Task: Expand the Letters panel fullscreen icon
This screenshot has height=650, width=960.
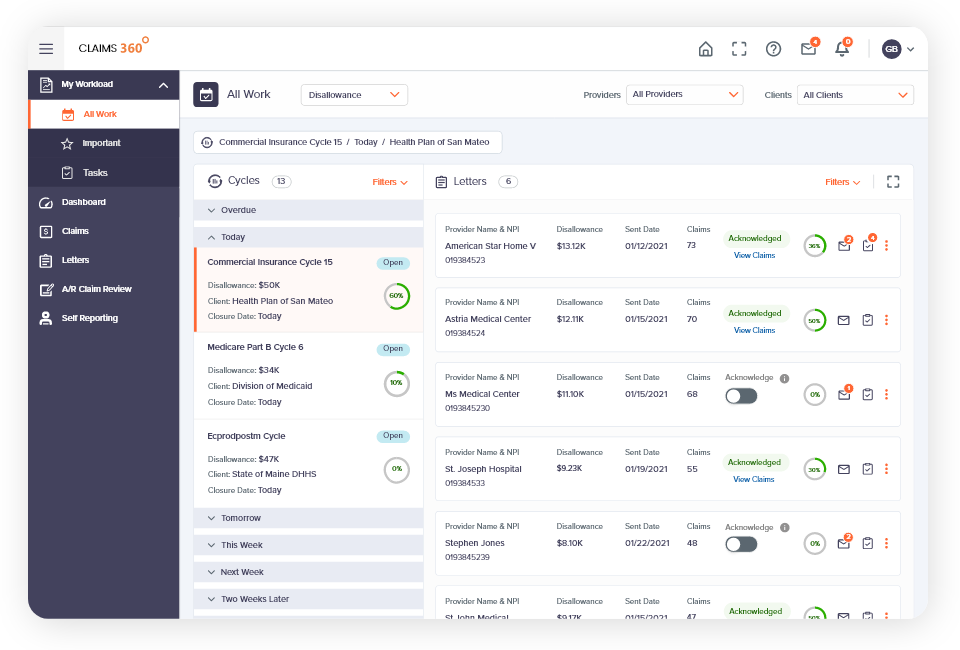Action: point(893,182)
